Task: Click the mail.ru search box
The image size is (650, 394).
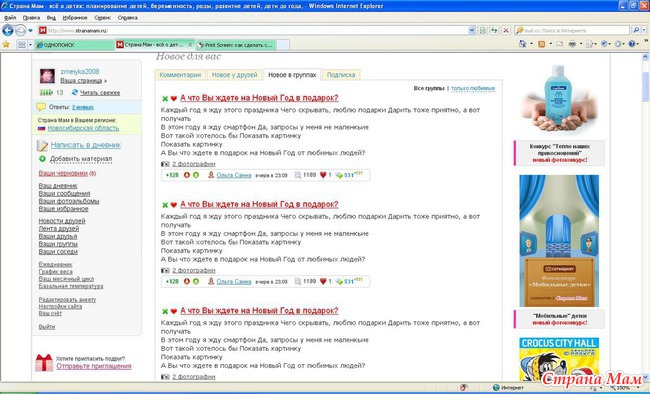Action: pos(572,30)
